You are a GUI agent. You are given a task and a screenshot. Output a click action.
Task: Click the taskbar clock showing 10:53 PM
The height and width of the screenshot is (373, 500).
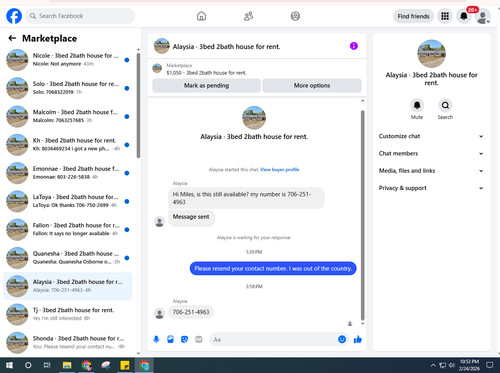pos(469,365)
